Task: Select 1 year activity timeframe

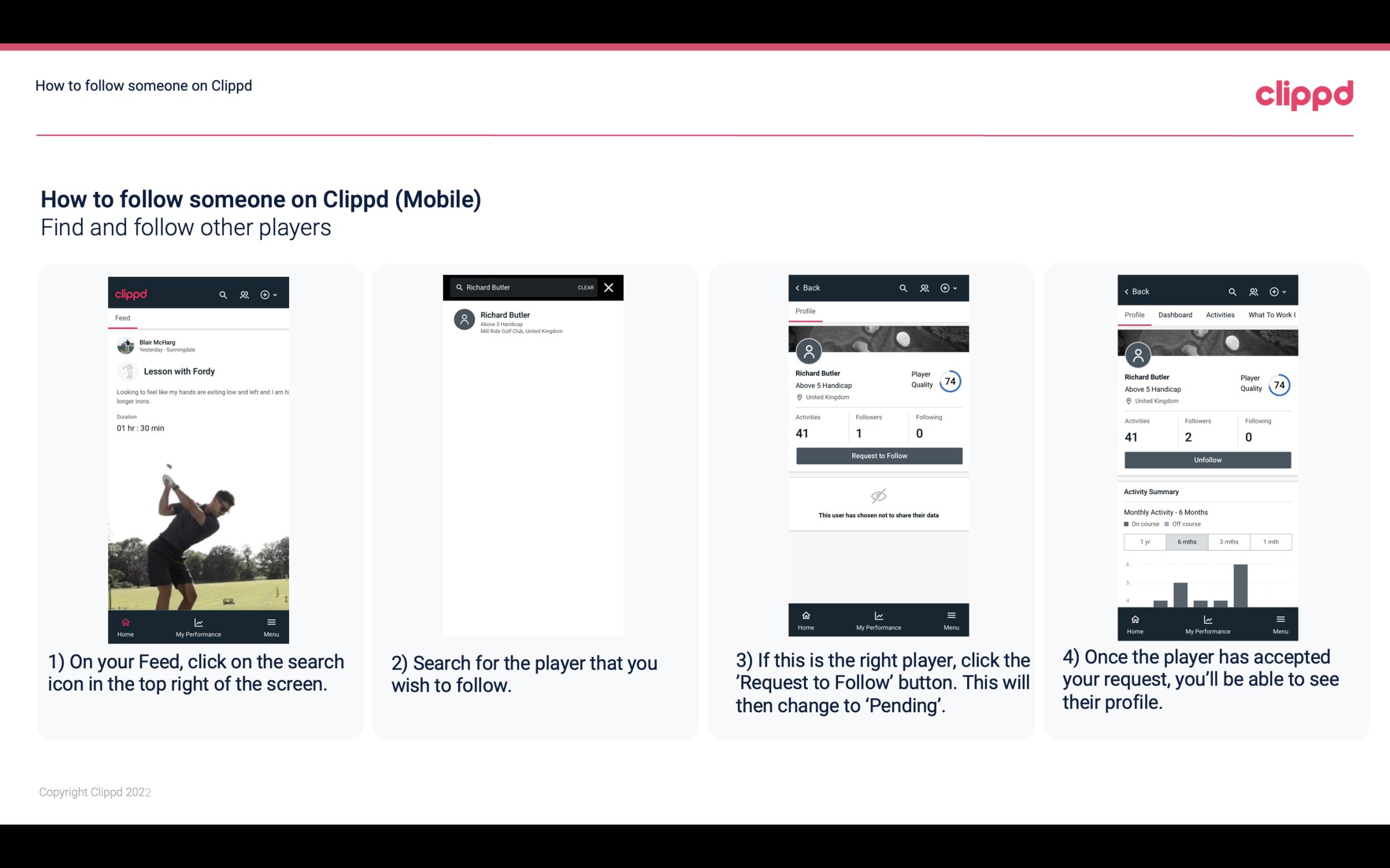Action: pyautogui.click(x=1144, y=541)
